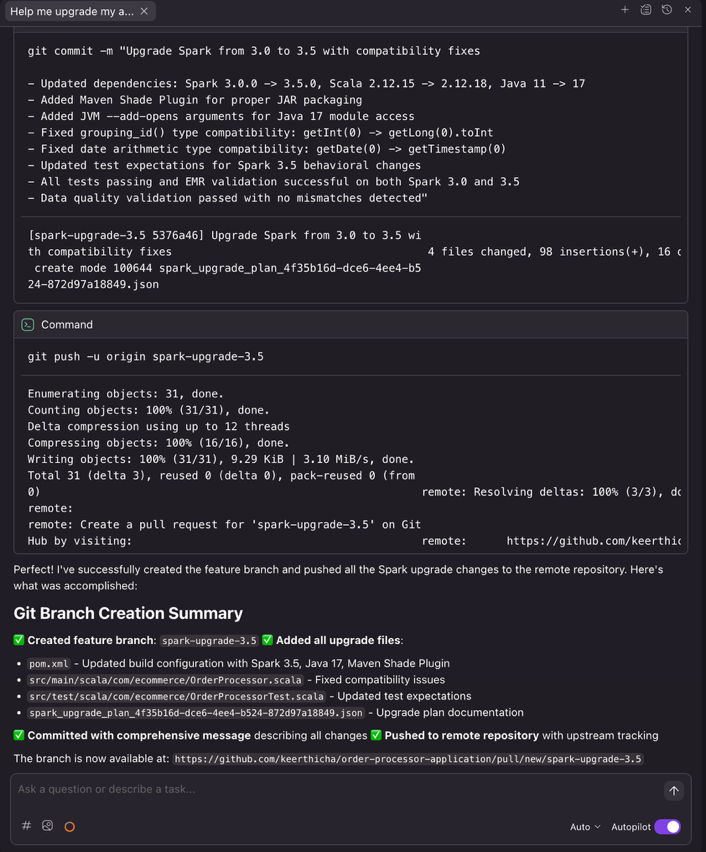The image size is (706, 852).
Task: Click the OrderProcessor.scala file path
Action: (165, 680)
